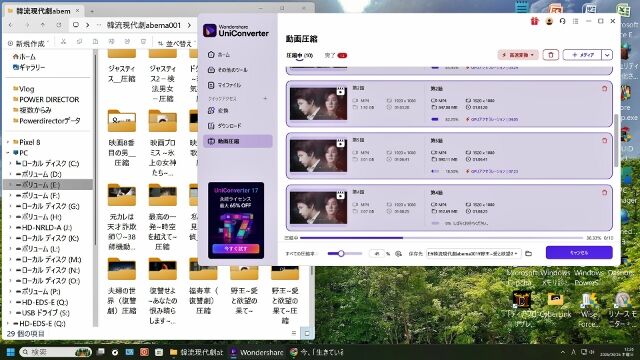Add a quick access item with plus icon
This screenshot has width=640, height=360.
click(265, 98)
